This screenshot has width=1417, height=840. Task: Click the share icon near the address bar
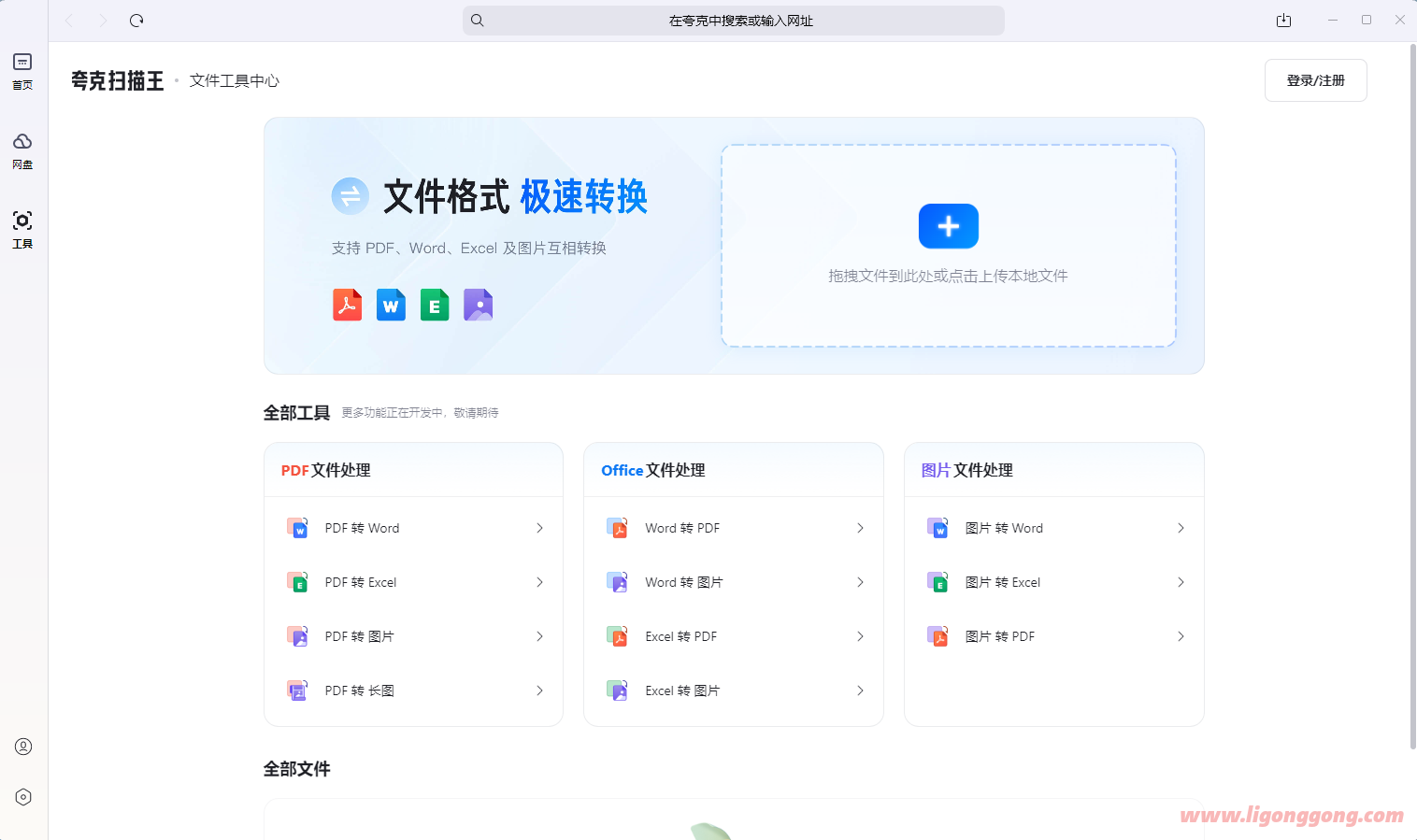(x=1283, y=20)
